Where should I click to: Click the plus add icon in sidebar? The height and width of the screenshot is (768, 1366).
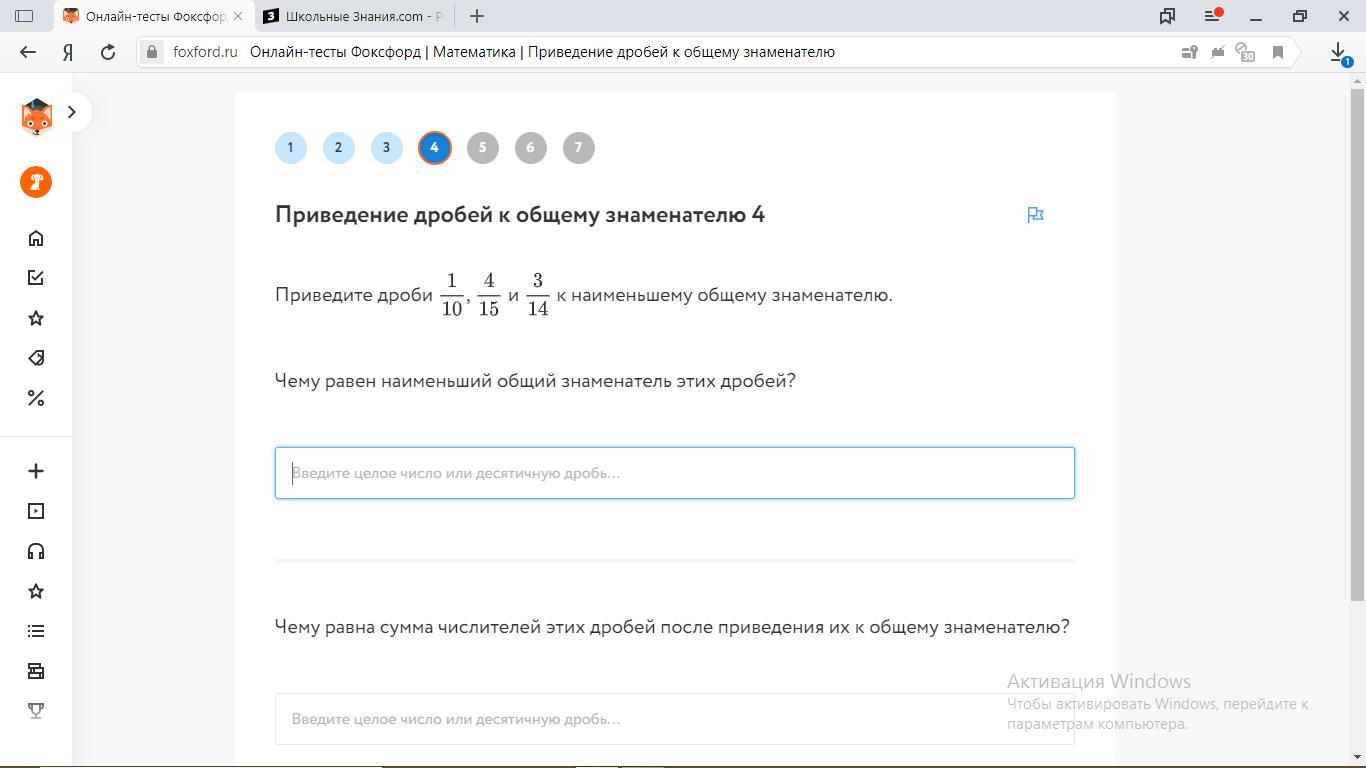click(x=36, y=471)
